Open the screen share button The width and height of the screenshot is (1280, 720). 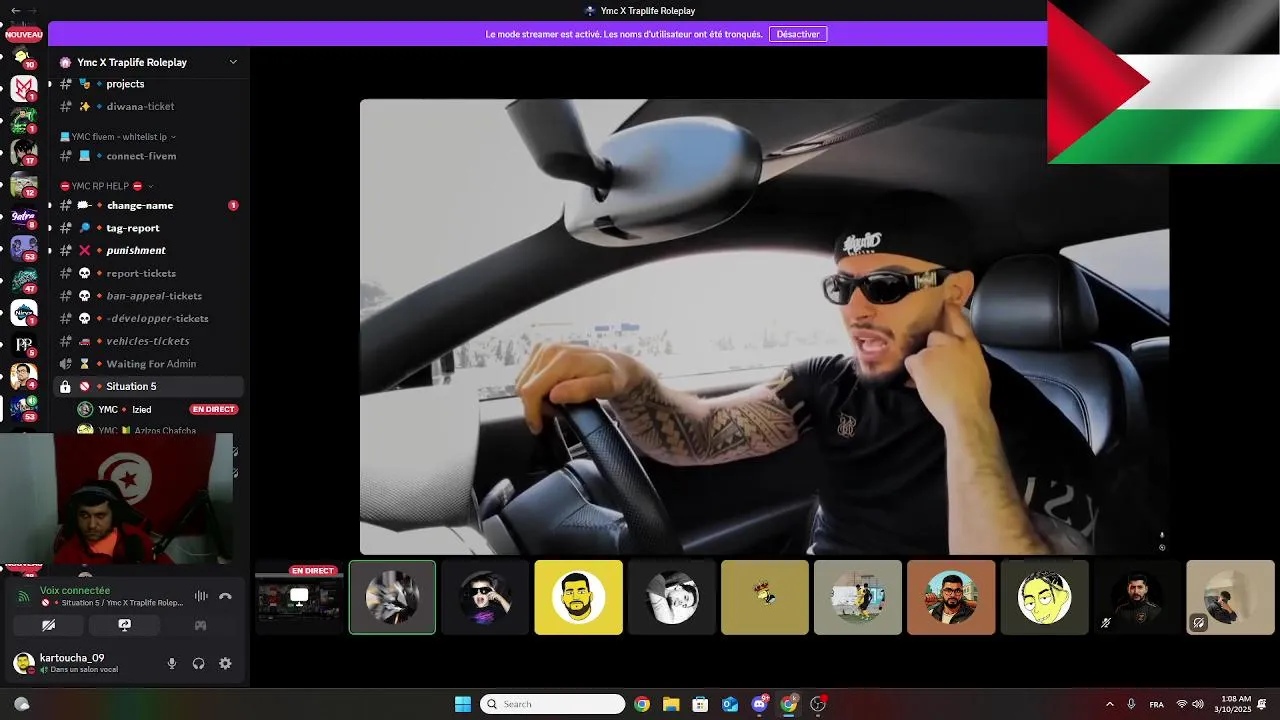tap(124, 625)
